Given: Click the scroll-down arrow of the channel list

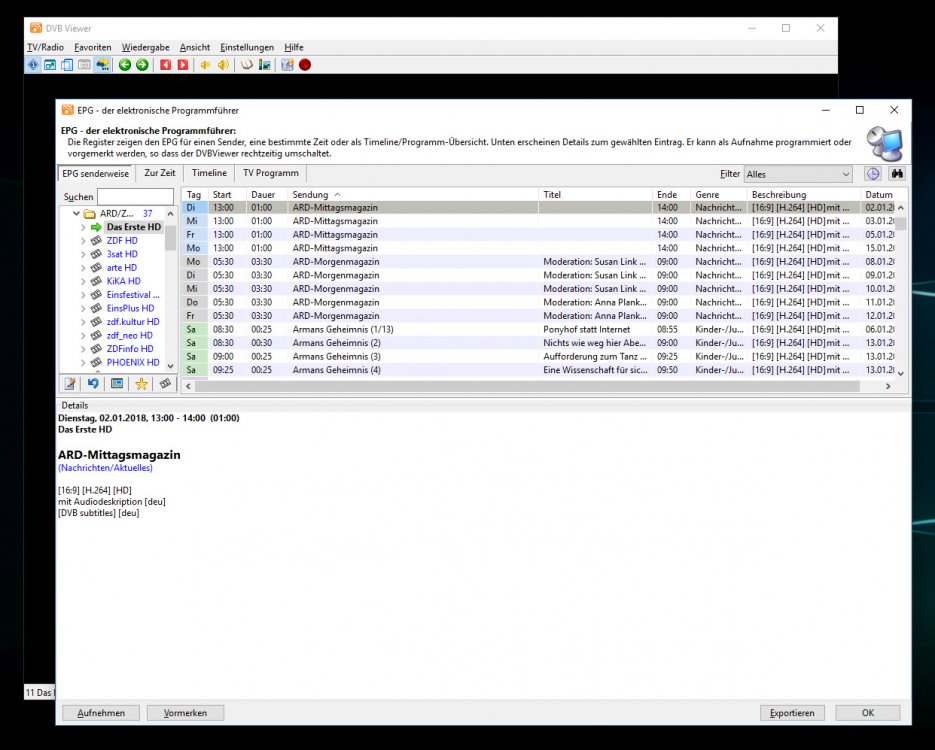Looking at the screenshot, I should point(171,365).
